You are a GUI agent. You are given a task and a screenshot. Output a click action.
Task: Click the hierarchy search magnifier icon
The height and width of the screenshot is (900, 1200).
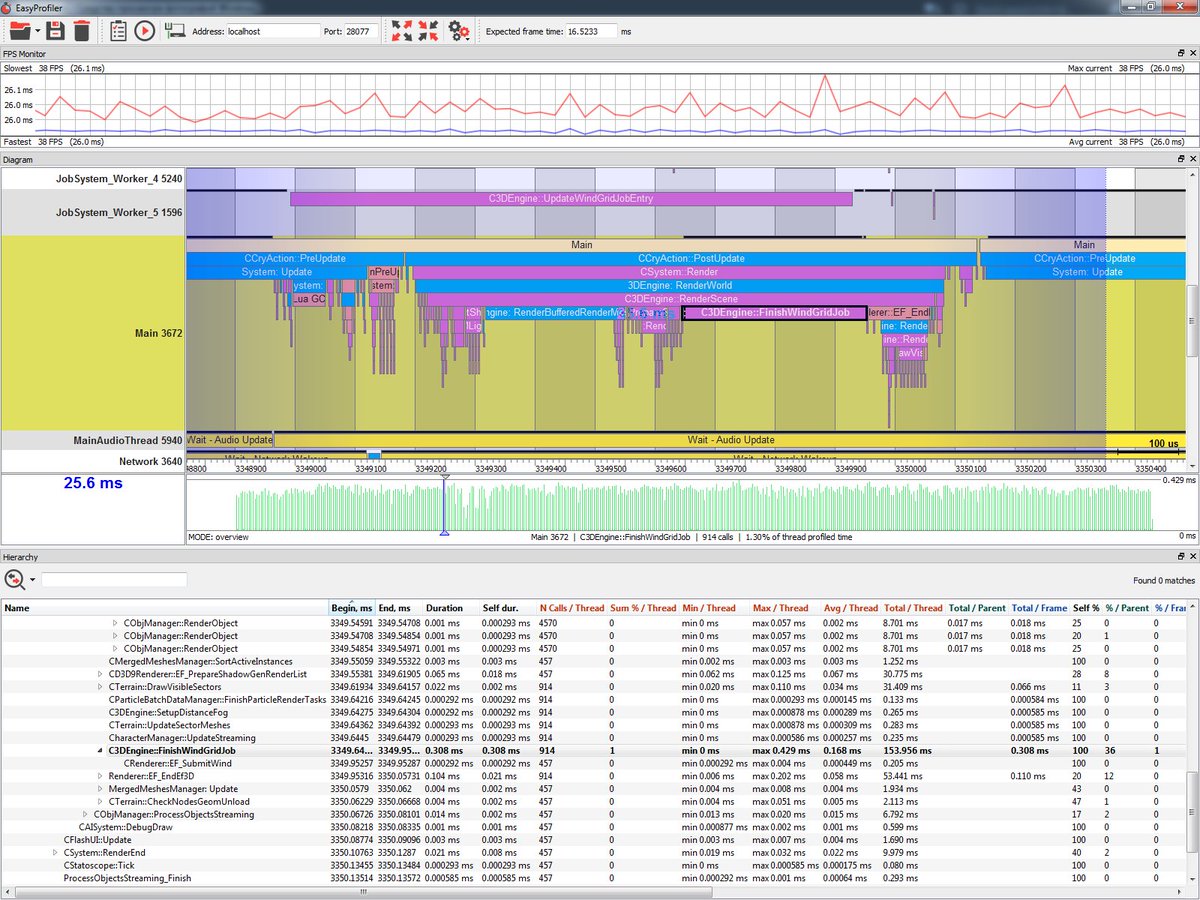(x=14, y=579)
